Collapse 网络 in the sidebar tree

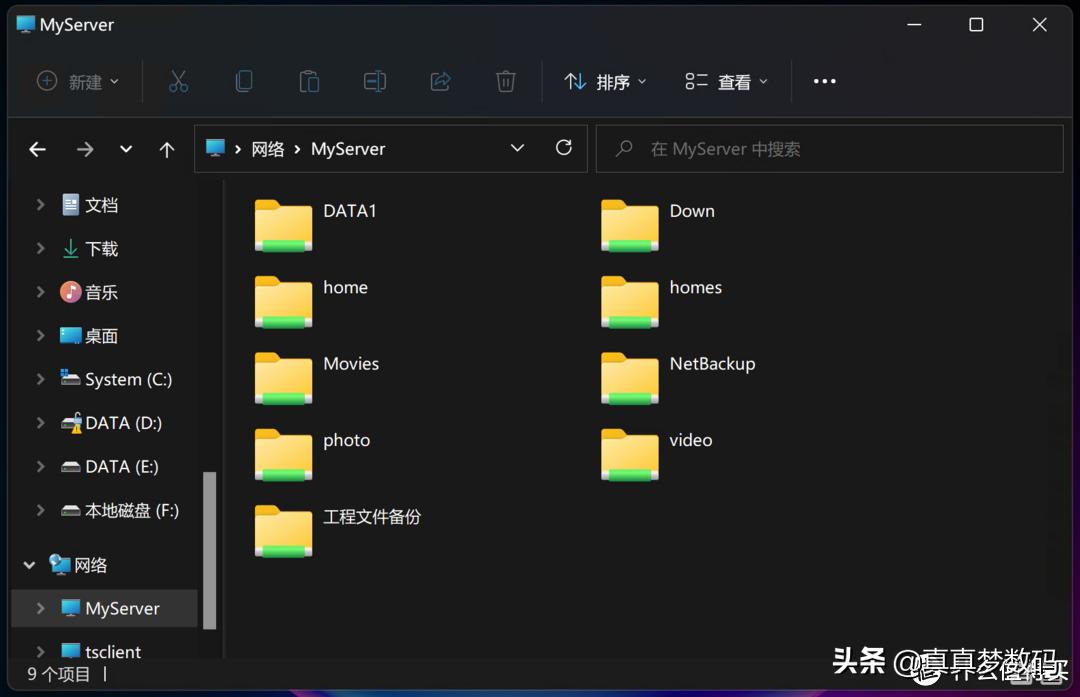(28, 564)
